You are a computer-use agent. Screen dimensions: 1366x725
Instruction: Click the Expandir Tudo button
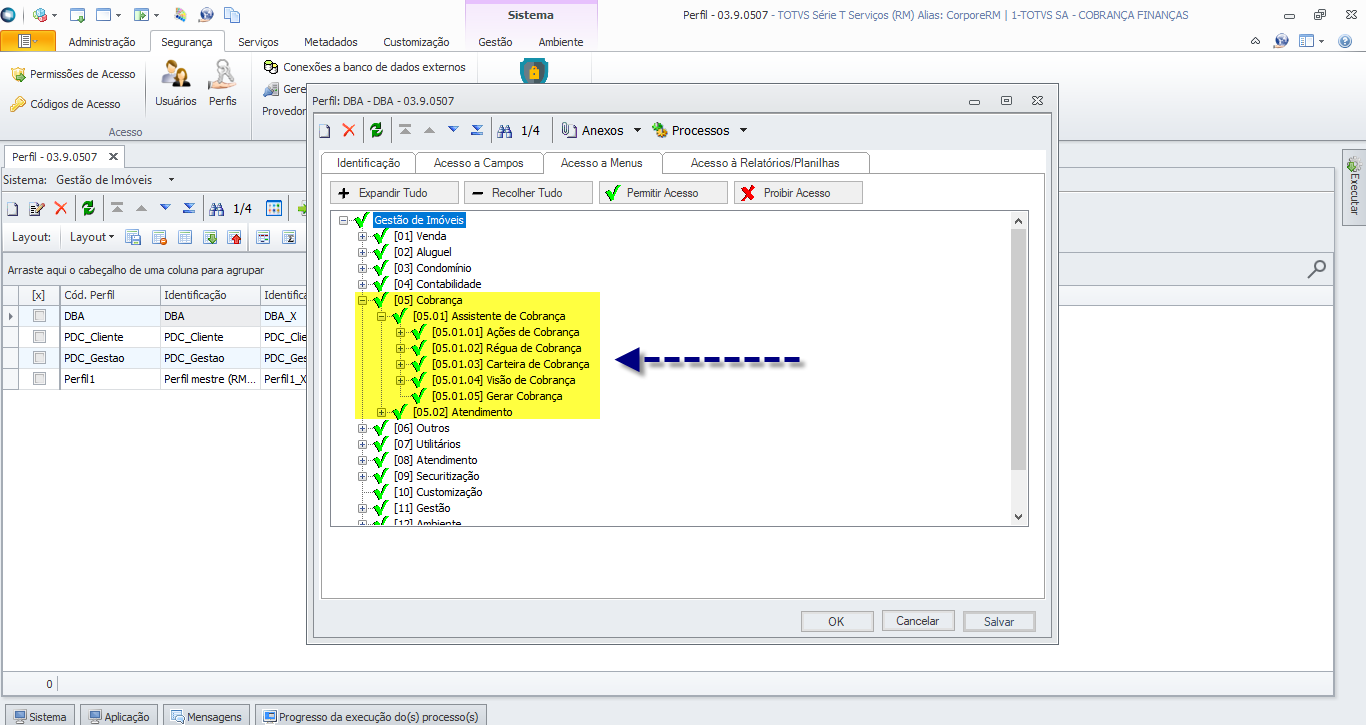point(394,193)
